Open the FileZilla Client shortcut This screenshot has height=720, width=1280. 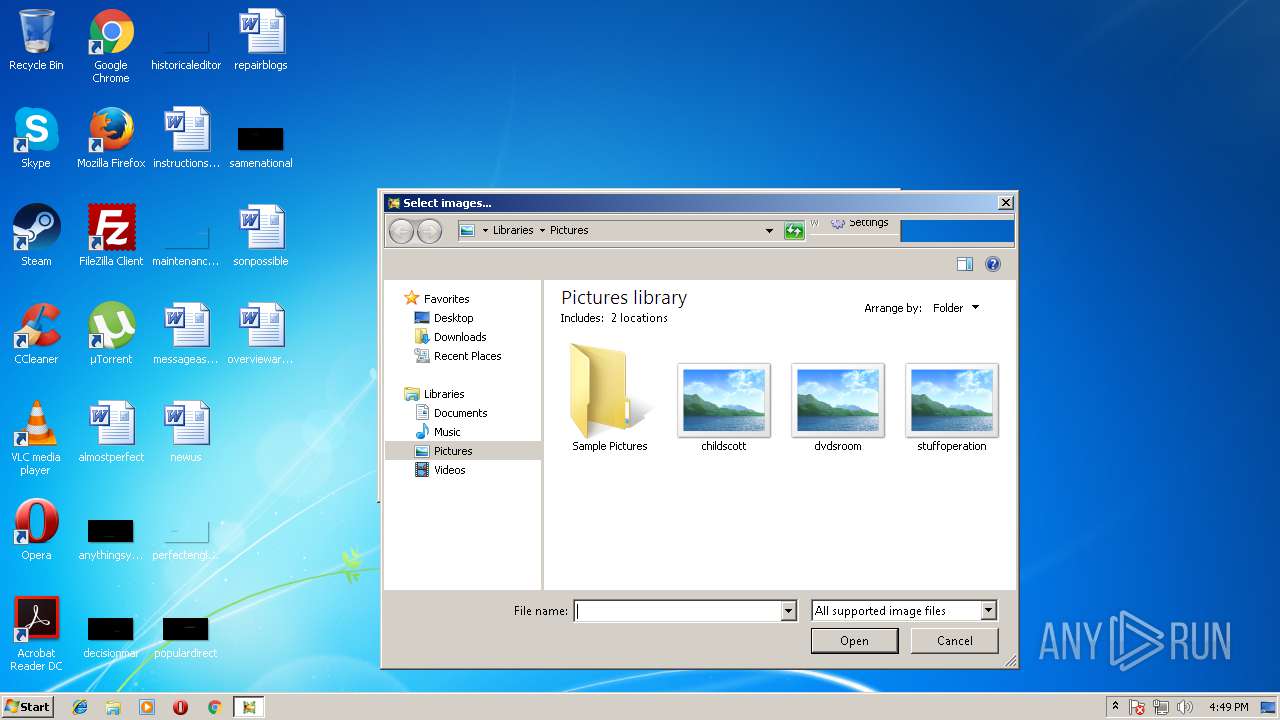(111, 236)
